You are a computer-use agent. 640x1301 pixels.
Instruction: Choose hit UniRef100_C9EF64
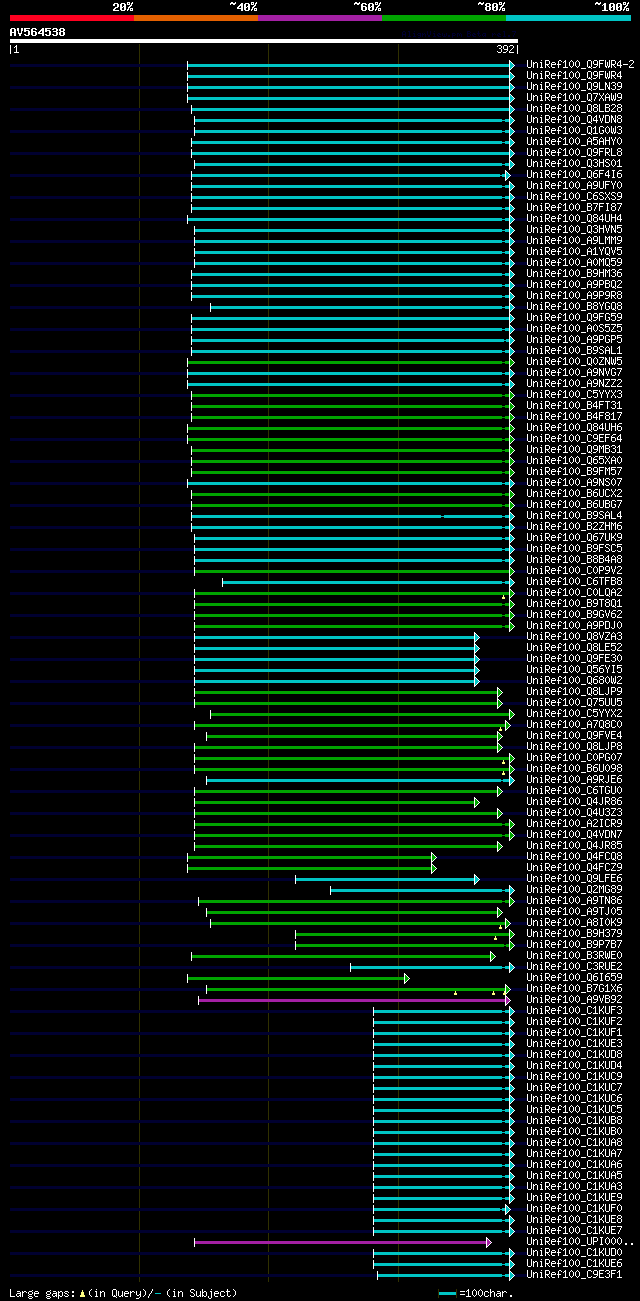574,438
